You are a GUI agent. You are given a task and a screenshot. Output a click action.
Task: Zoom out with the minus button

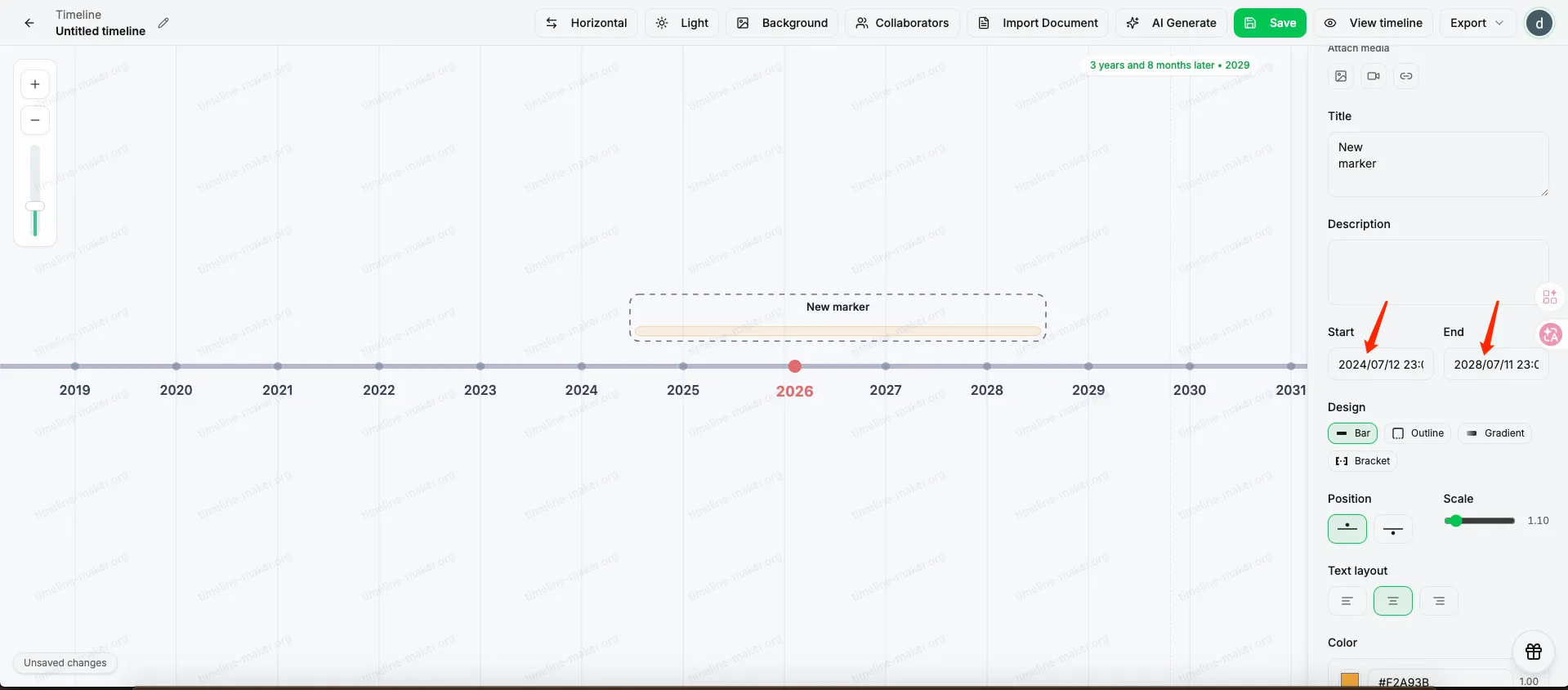pyautogui.click(x=35, y=120)
